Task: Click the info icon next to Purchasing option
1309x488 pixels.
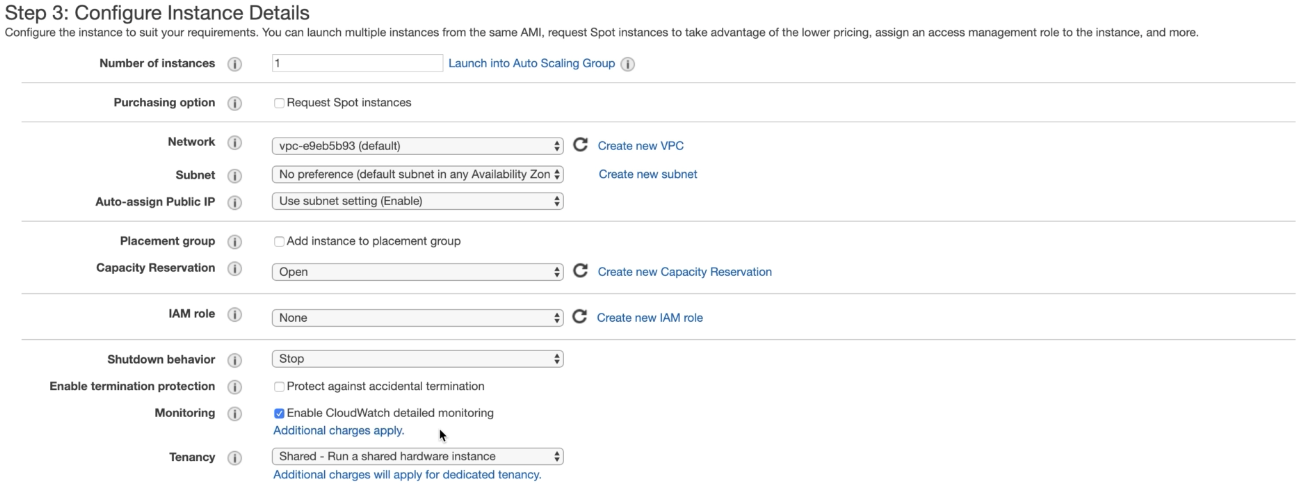Action: click(x=234, y=103)
